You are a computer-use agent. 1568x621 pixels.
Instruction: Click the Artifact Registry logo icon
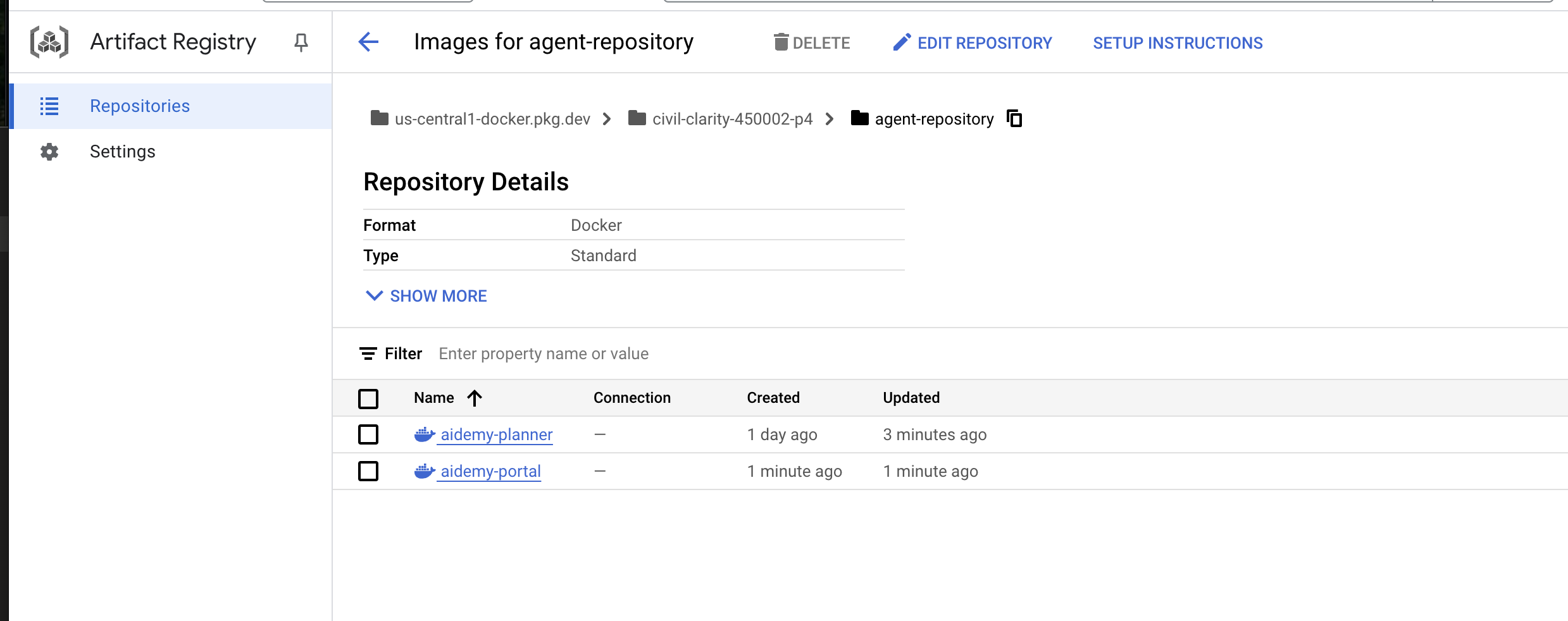(x=51, y=42)
